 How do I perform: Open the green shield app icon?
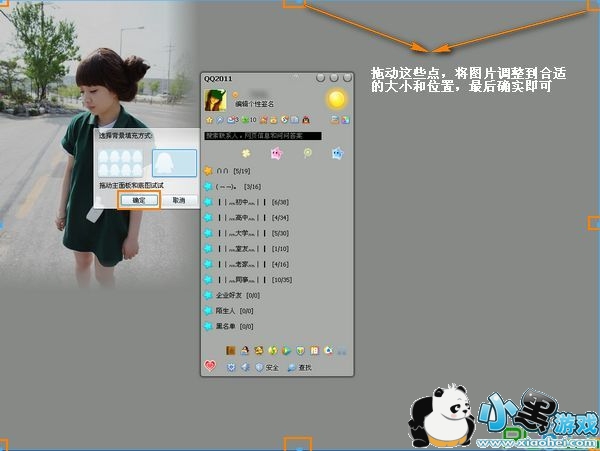(x=300, y=350)
